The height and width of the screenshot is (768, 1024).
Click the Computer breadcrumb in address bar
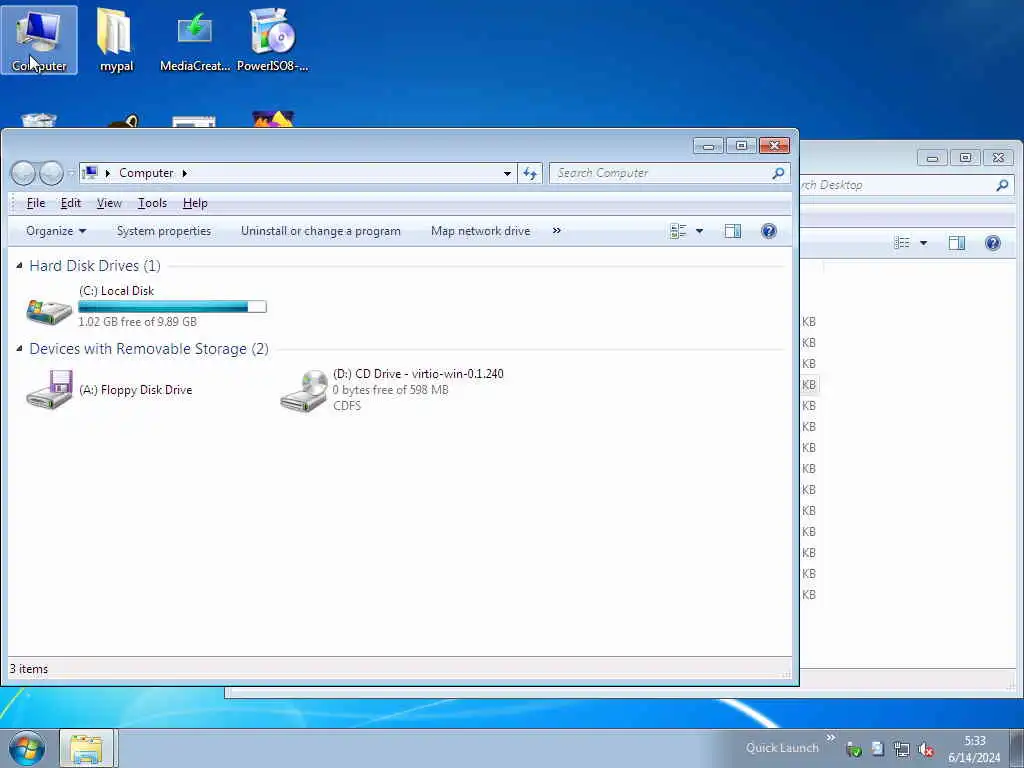tap(146, 173)
